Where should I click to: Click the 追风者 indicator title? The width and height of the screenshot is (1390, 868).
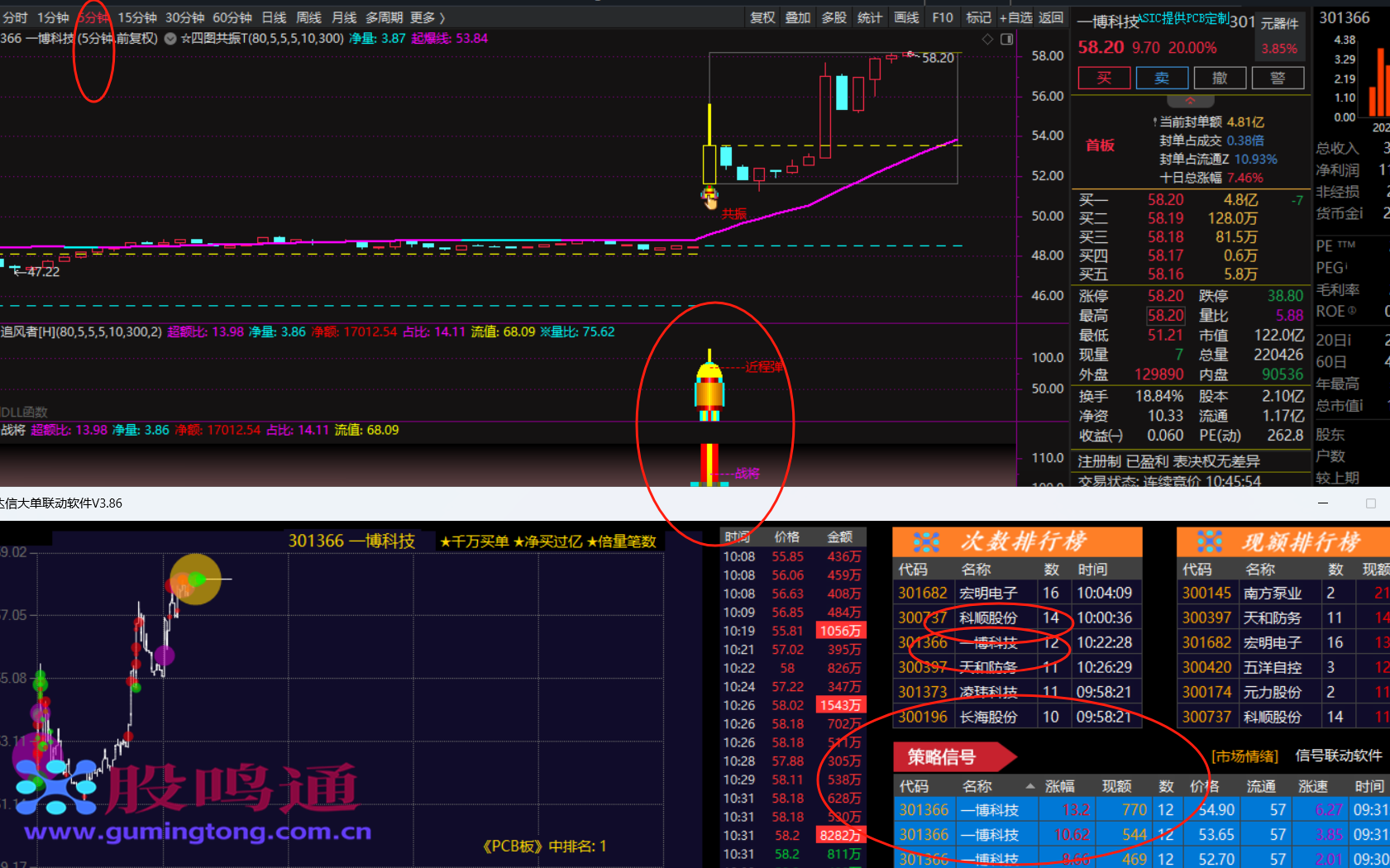pos(81,332)
